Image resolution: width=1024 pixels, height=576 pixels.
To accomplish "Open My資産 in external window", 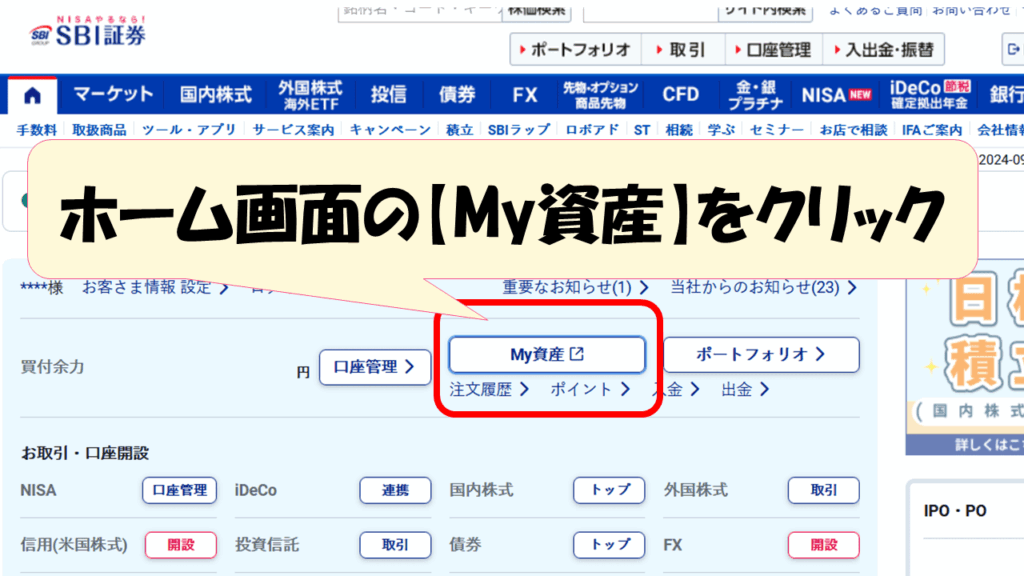I will 546,354.
